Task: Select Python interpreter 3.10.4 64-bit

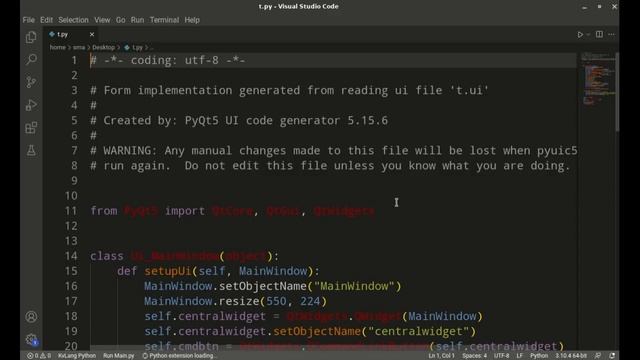Action: click(x=571, y=356)
